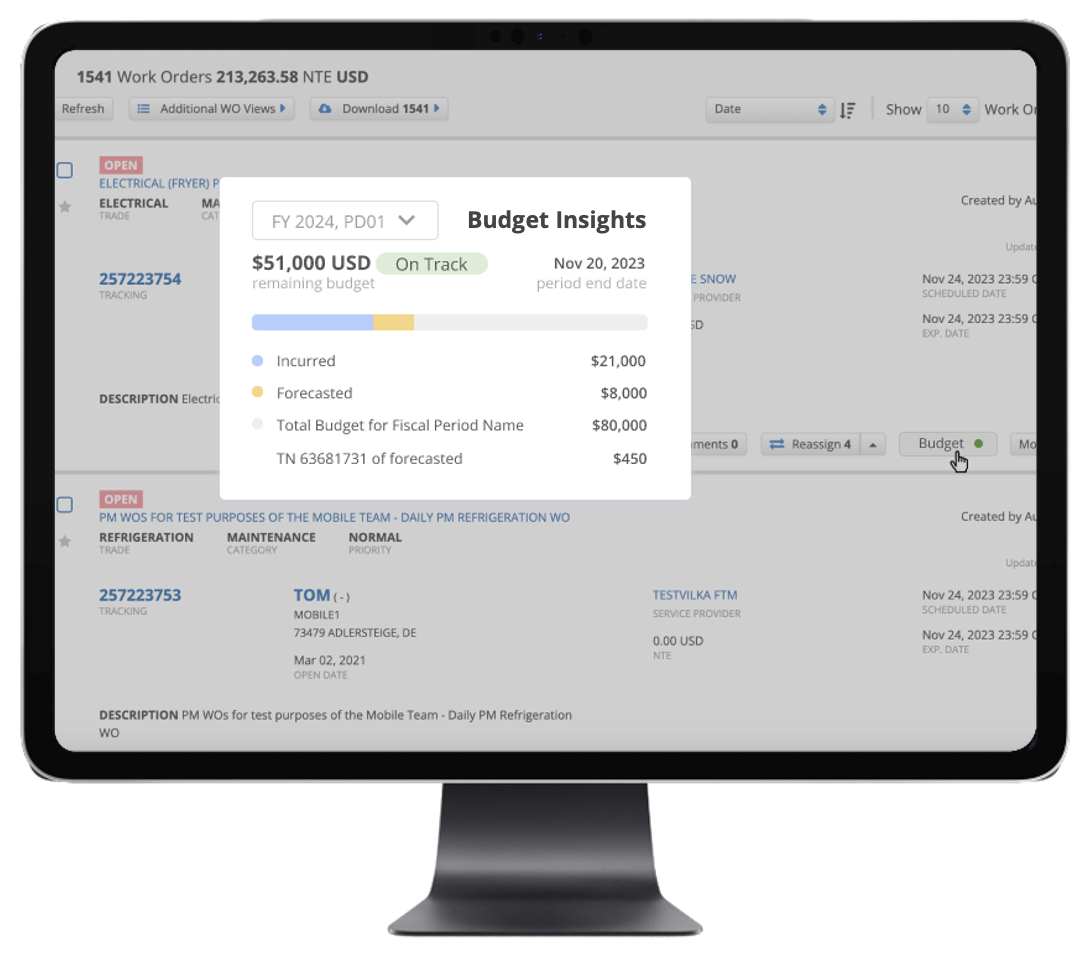Click the blue Incurred portion of budget bar

[313, 322]
